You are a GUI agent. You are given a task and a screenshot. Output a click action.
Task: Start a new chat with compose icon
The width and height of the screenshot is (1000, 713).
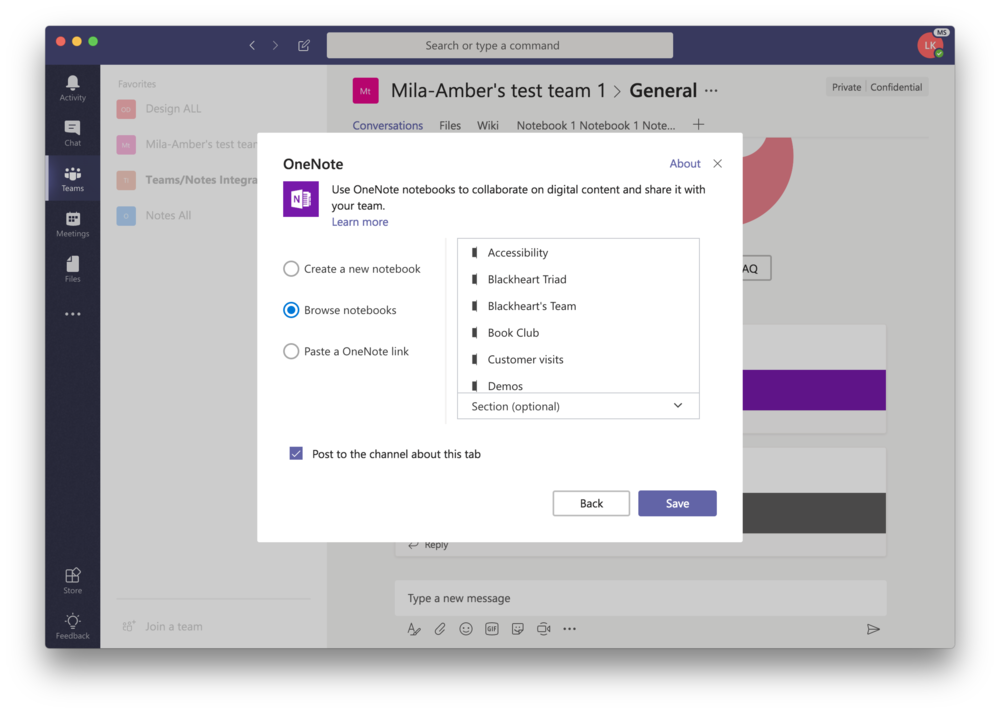tap(304, 45)
